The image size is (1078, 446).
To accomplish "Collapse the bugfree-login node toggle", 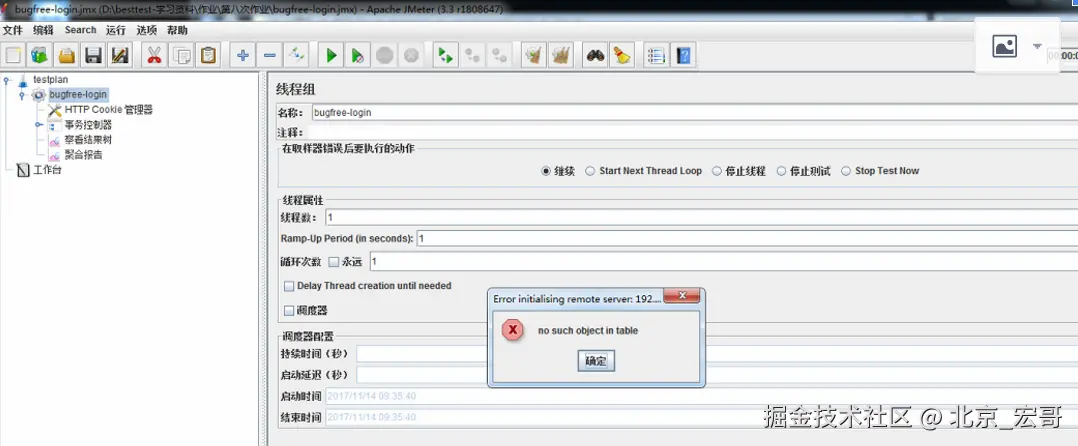I will 22,95.
